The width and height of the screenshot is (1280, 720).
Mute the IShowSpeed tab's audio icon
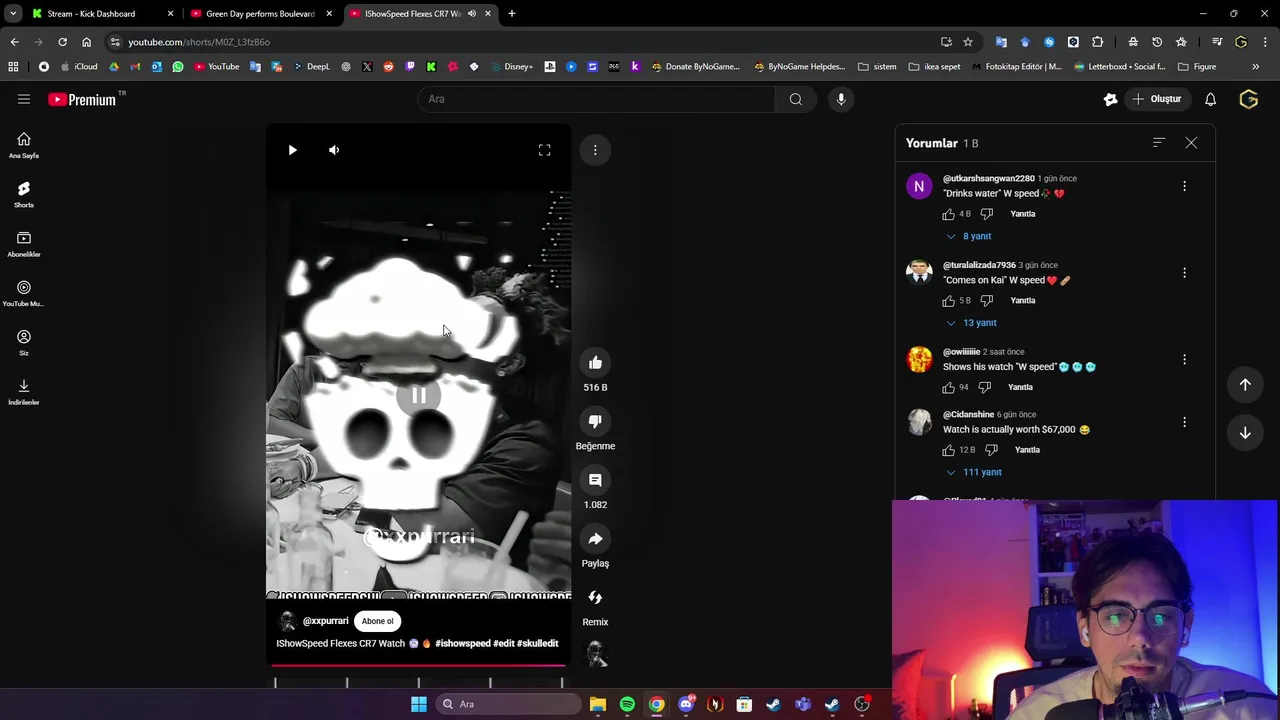click(x=471, y=14)
